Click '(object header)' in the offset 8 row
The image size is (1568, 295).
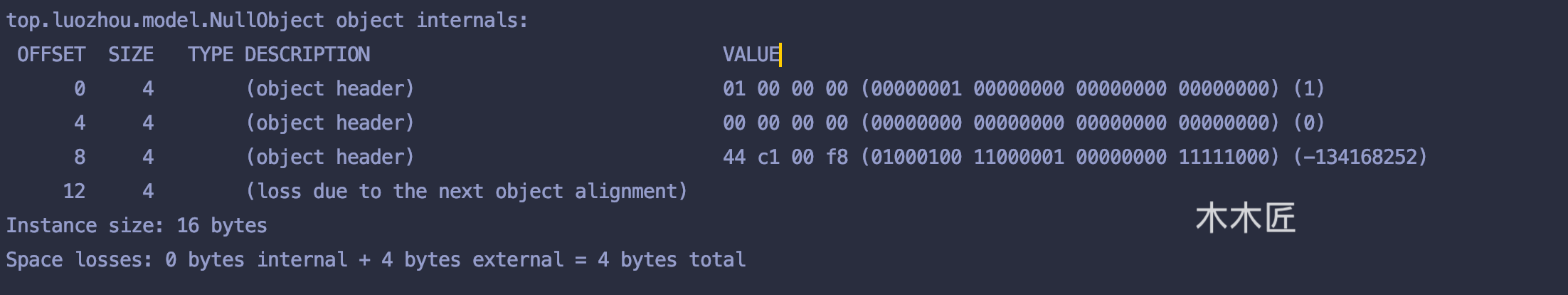(x=330, y=157)
